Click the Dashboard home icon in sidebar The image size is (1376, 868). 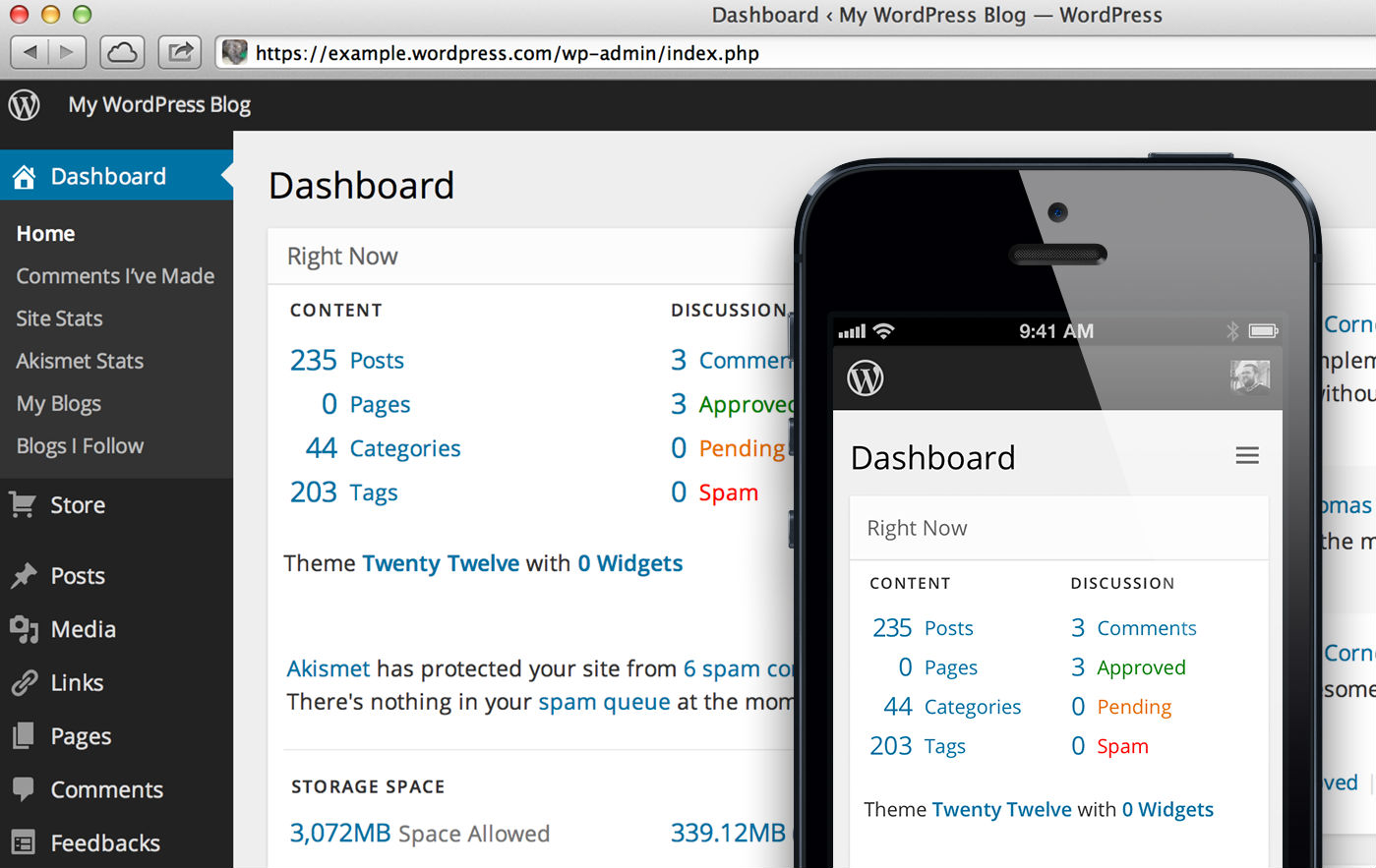pyautogui.click(x=25, y=177)
